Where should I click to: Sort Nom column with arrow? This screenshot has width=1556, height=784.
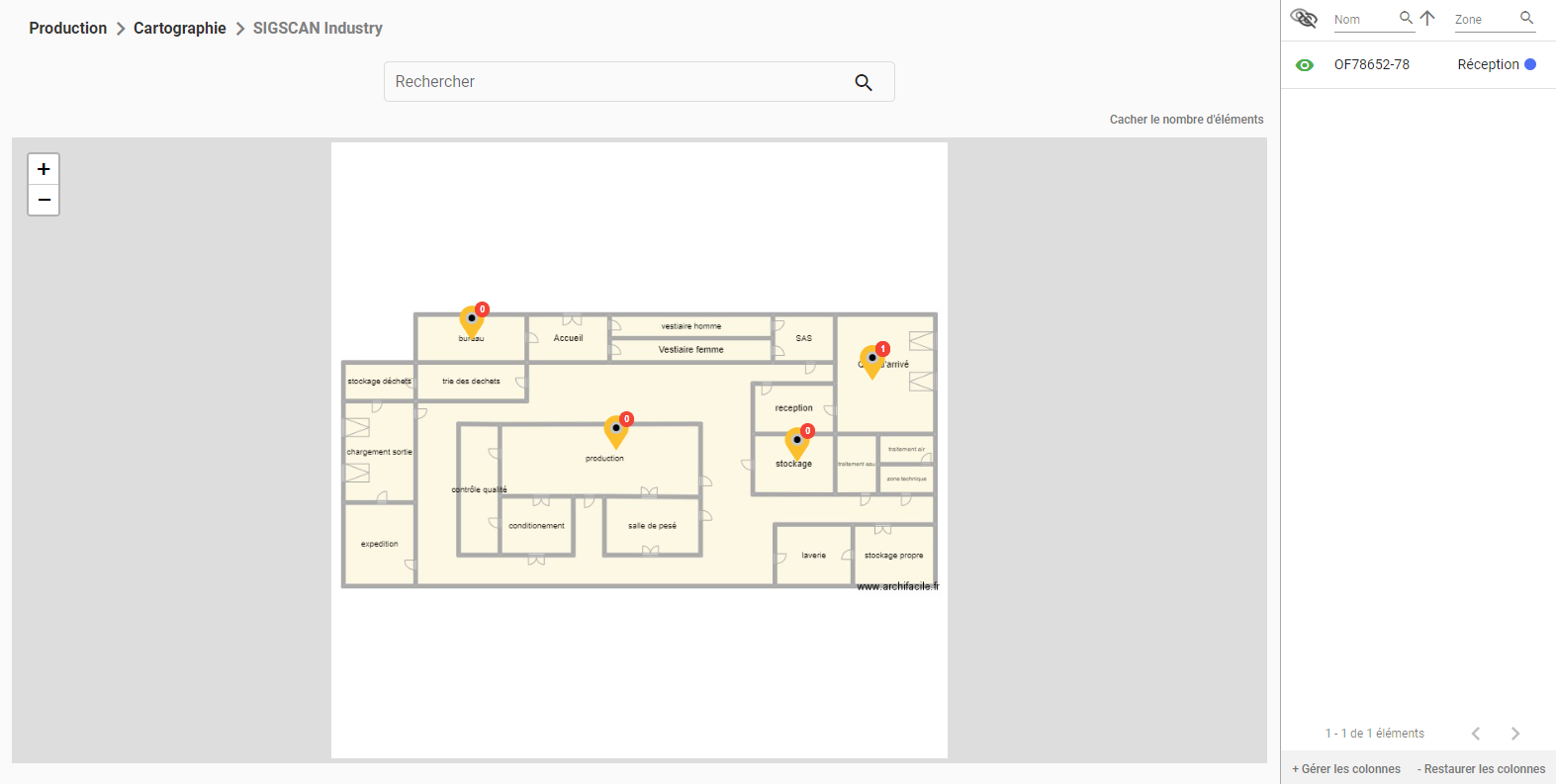pos(1427,18)
